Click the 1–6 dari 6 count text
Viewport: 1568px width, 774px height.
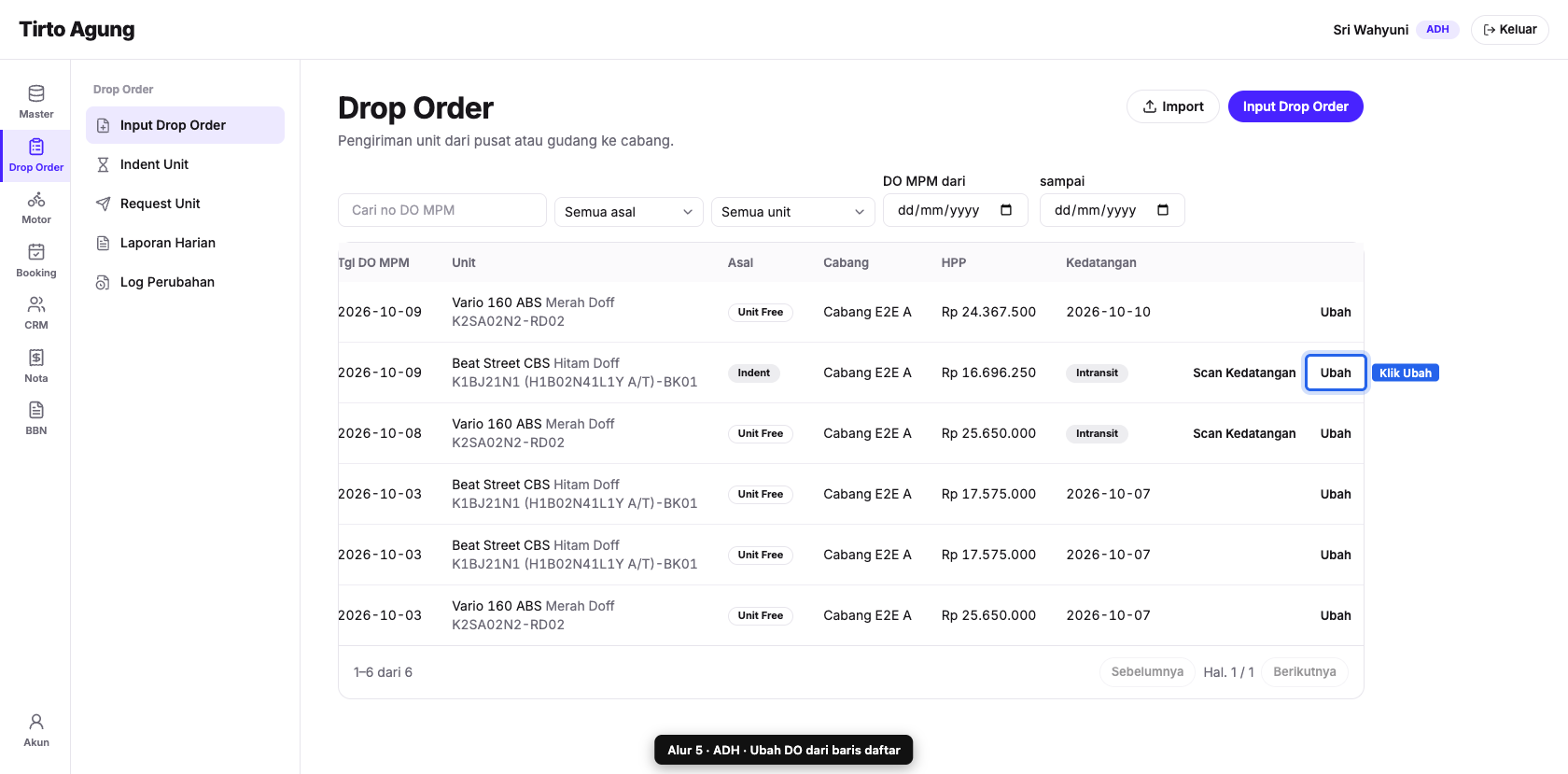coord(383,672)
